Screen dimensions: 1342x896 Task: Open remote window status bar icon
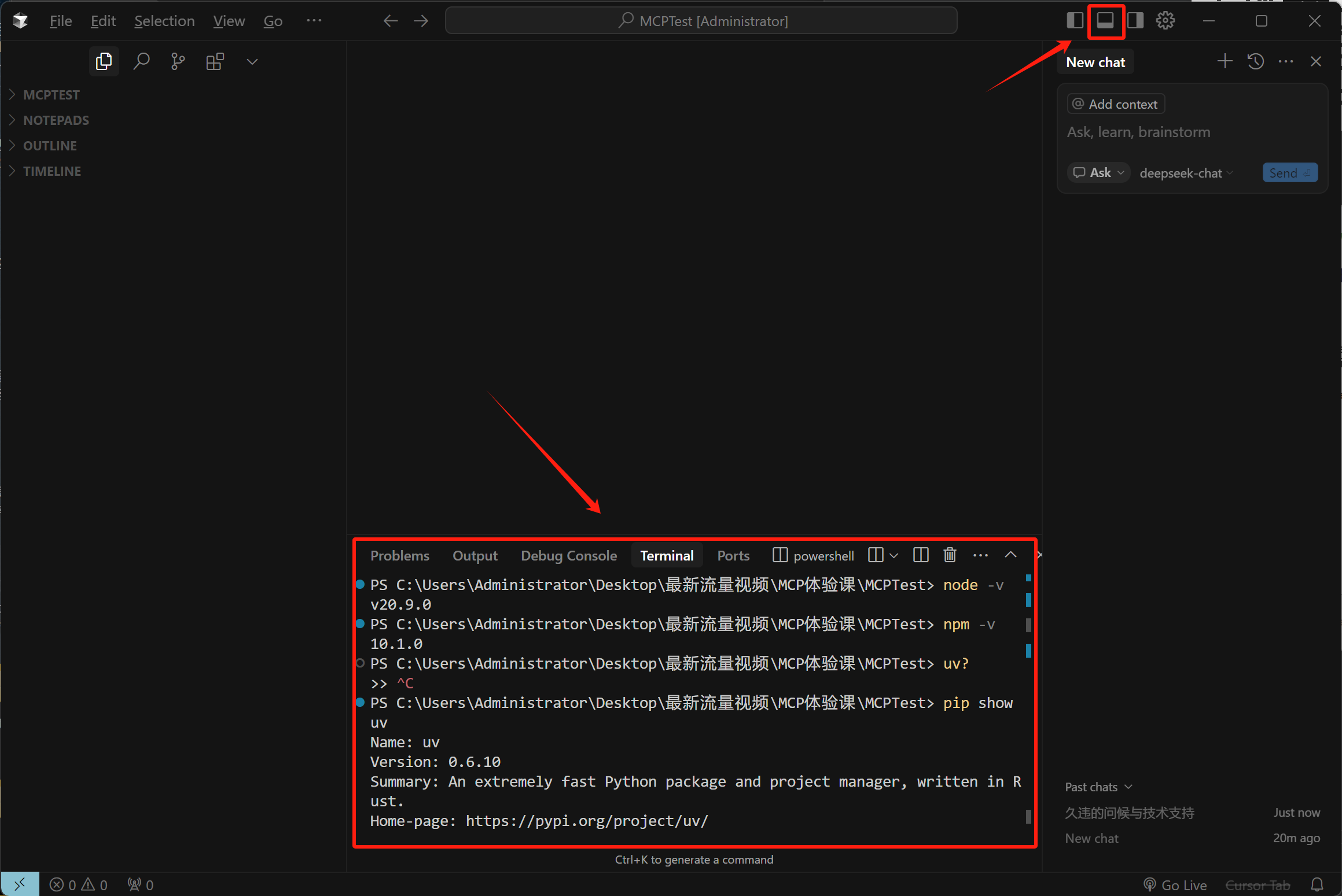(x=20, y=884)
